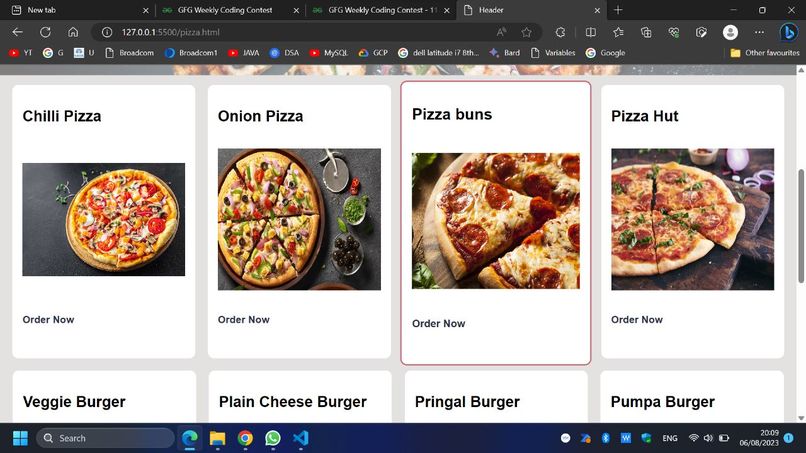806x453 pixels.
Task: Open WhatsApp from taskbar
Action: 273,438
